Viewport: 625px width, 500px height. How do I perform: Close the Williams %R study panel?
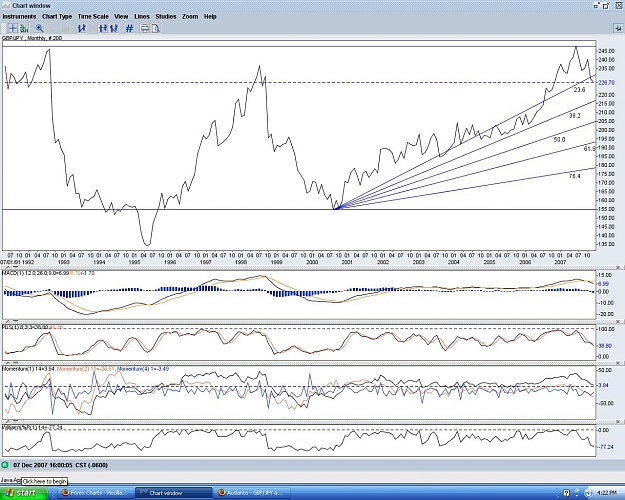[x=619, y=421]
